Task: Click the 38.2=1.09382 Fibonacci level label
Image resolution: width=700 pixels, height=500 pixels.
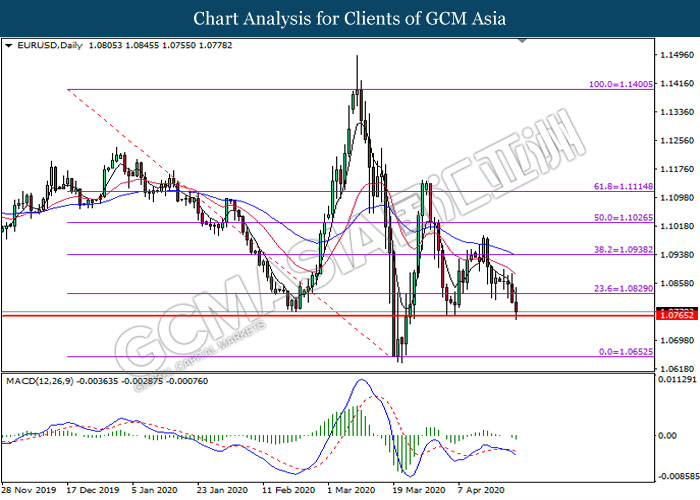Action: click(x=623, y=250)
